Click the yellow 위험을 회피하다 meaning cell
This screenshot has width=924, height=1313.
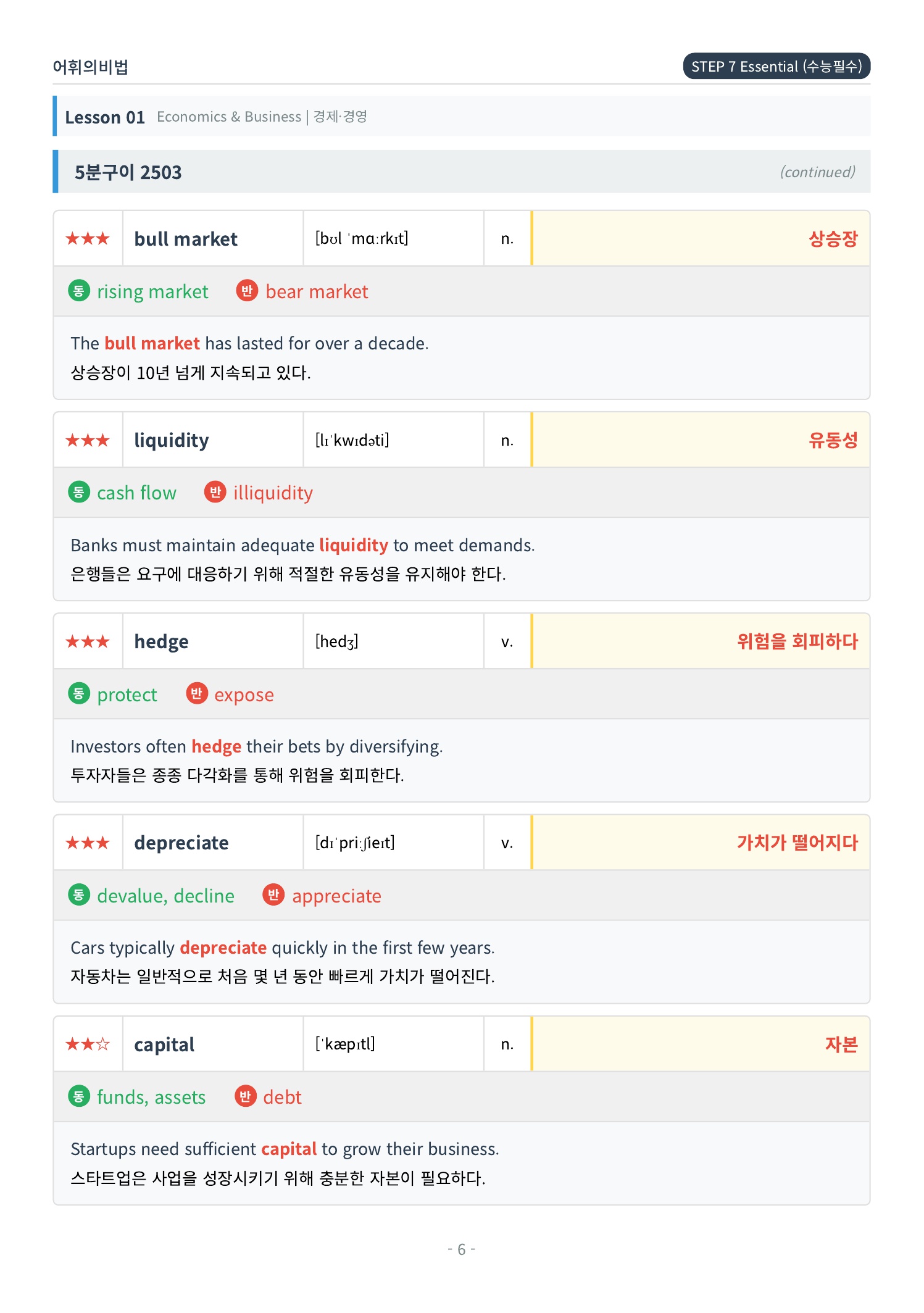coord(701,641)
